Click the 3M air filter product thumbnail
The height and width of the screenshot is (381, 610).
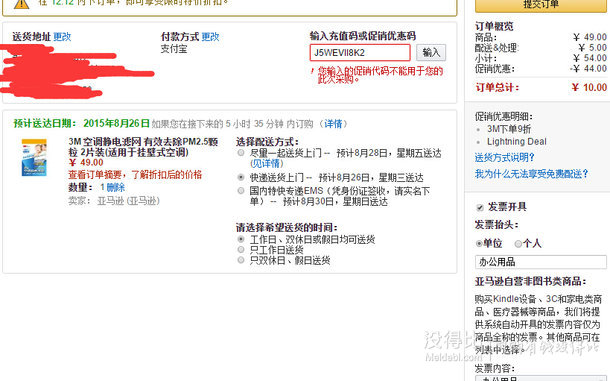coord(34,158)
